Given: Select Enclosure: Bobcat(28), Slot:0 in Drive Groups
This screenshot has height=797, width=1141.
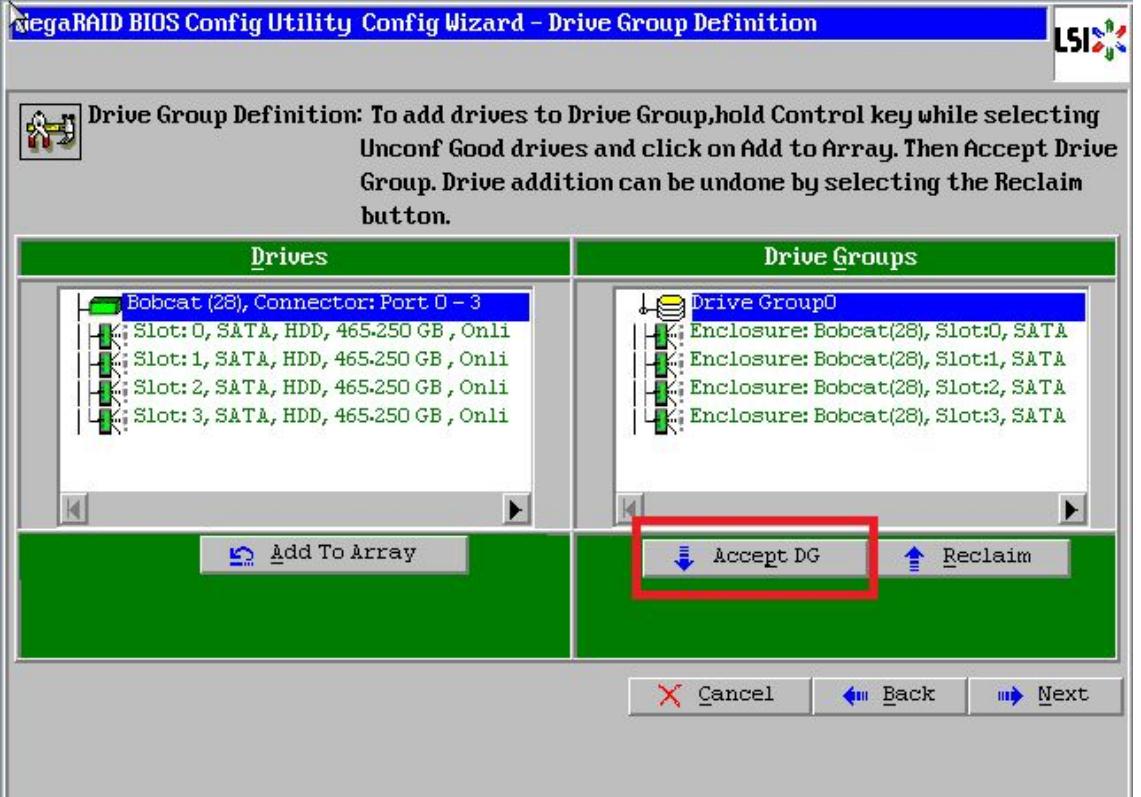Looking at the screenshot, I should point(878,332).
